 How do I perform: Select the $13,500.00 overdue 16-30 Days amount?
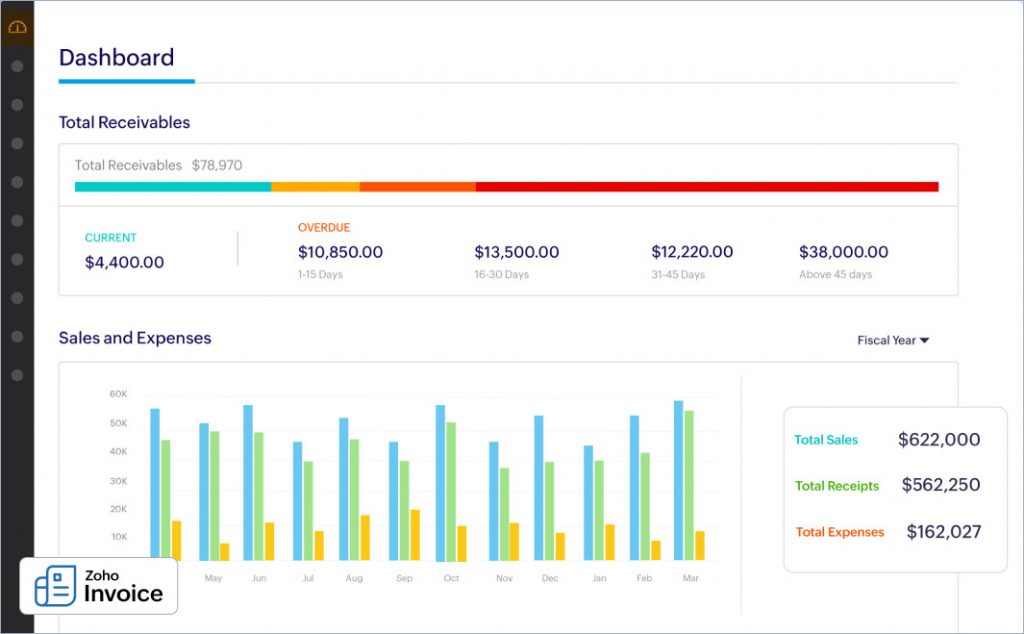pyautogui.click(x=516, y=252)
